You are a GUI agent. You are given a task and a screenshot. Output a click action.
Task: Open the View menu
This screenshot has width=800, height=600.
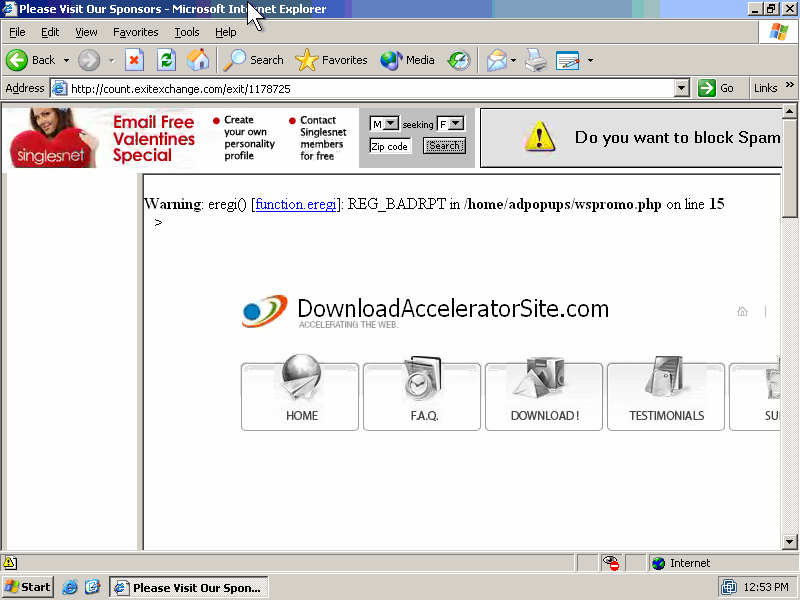[86, 32]
